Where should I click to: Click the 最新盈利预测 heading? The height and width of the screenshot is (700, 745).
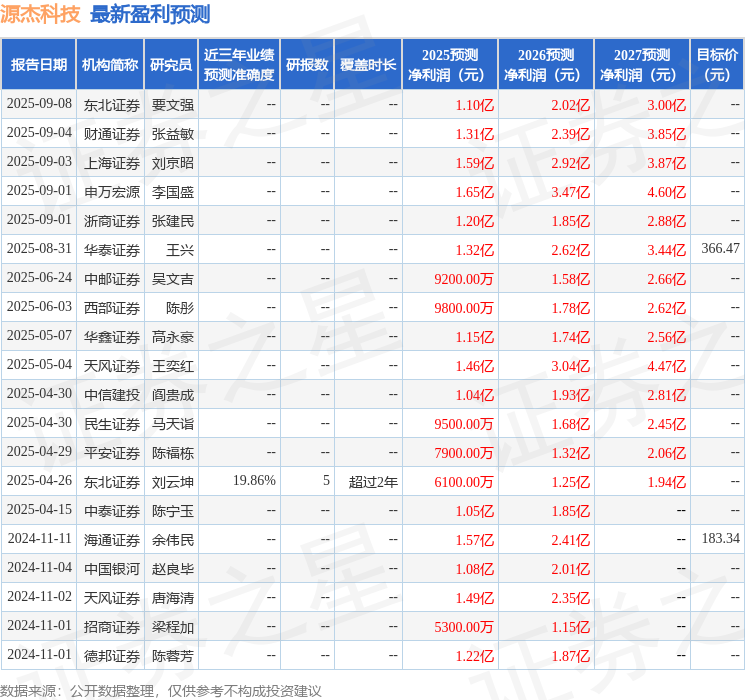point(150,14)
